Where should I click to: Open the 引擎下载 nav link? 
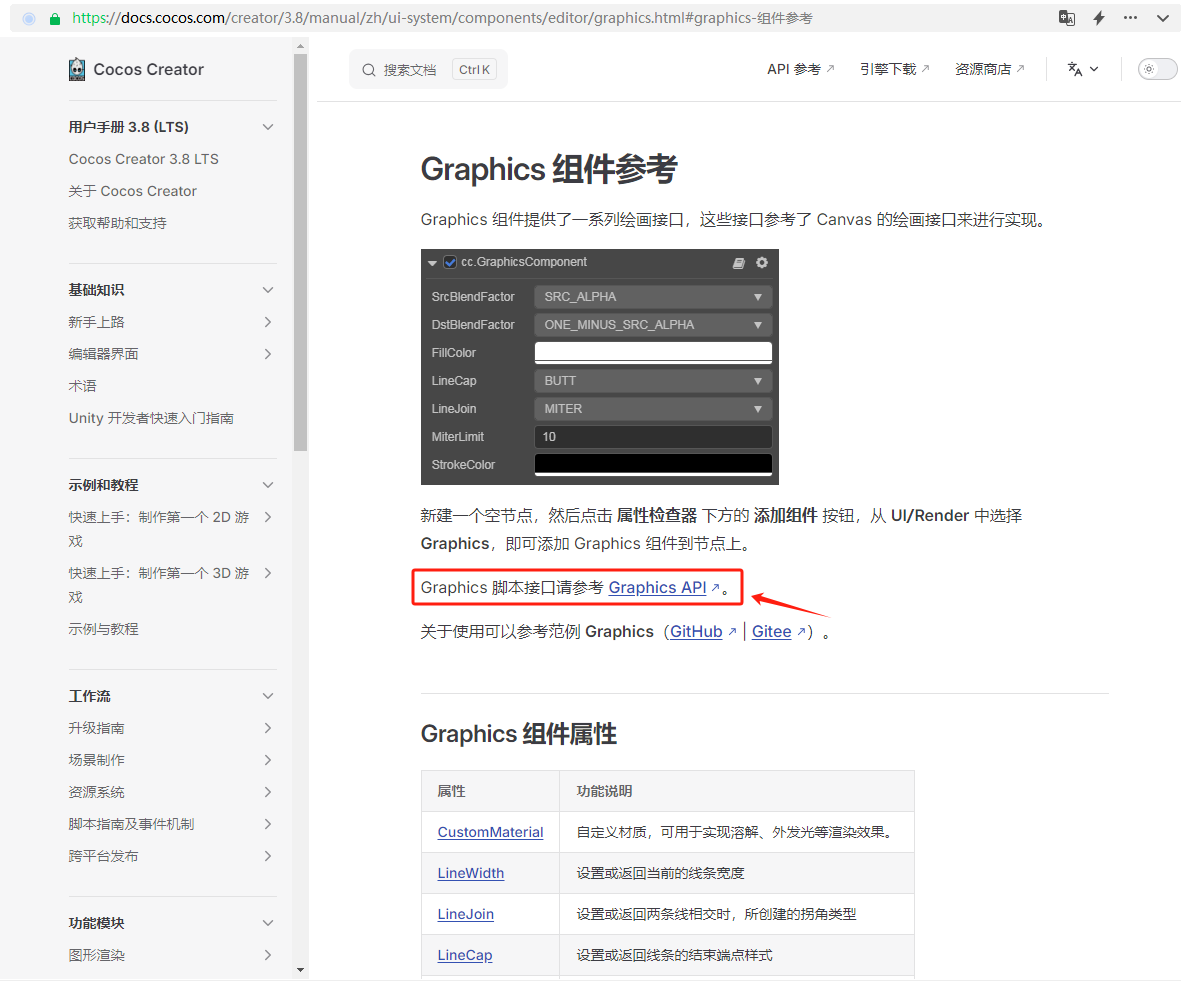895,69
